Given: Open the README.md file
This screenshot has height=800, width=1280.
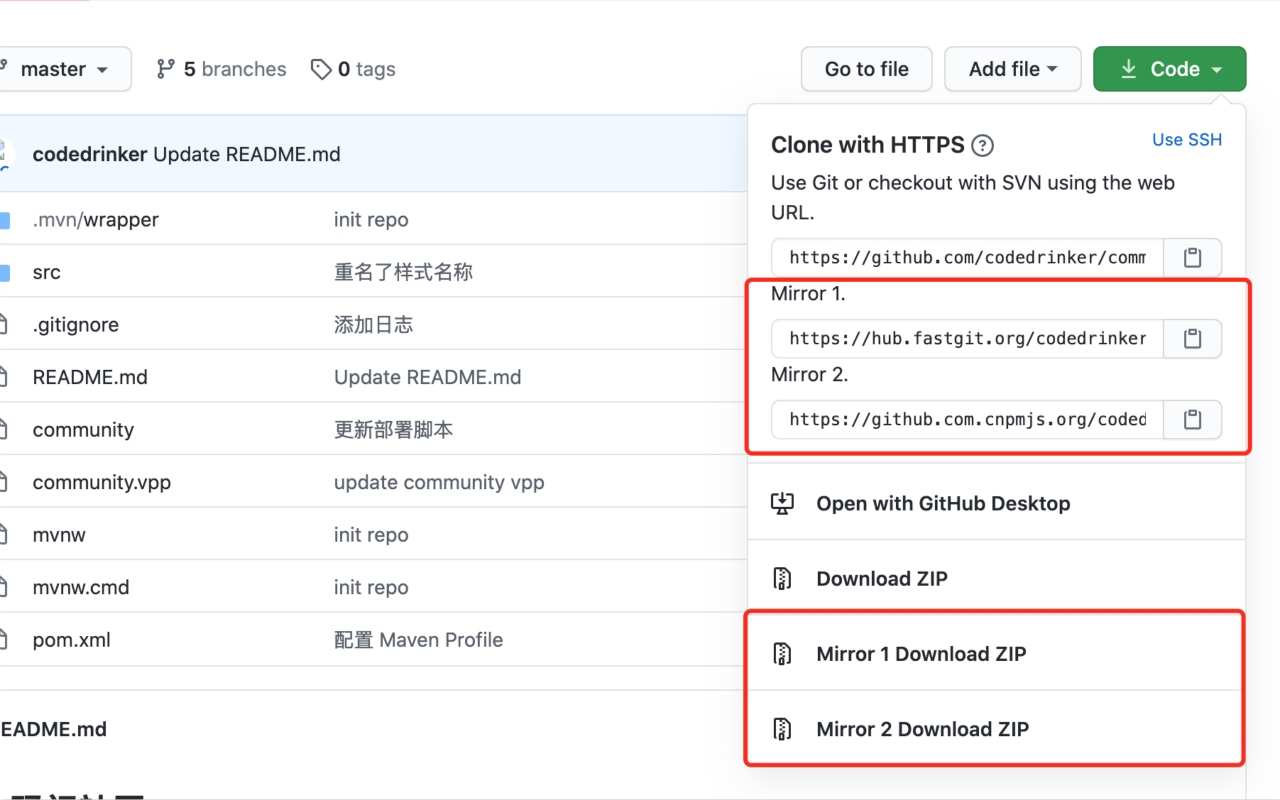Looking at the screenshot, I should coord(90,377).
